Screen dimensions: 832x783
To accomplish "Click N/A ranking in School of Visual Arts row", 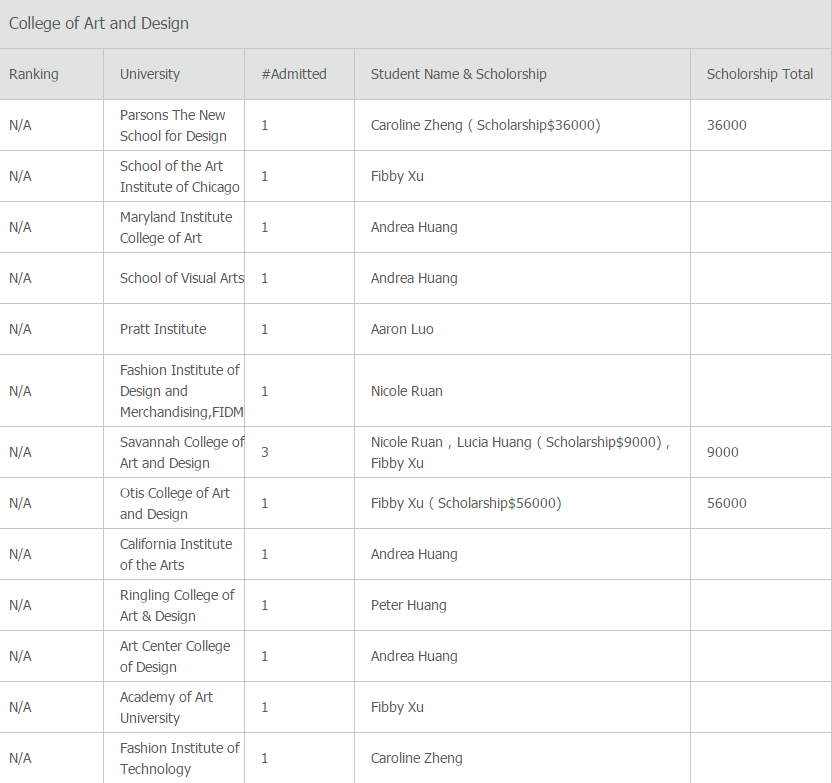I will point(20,278).
